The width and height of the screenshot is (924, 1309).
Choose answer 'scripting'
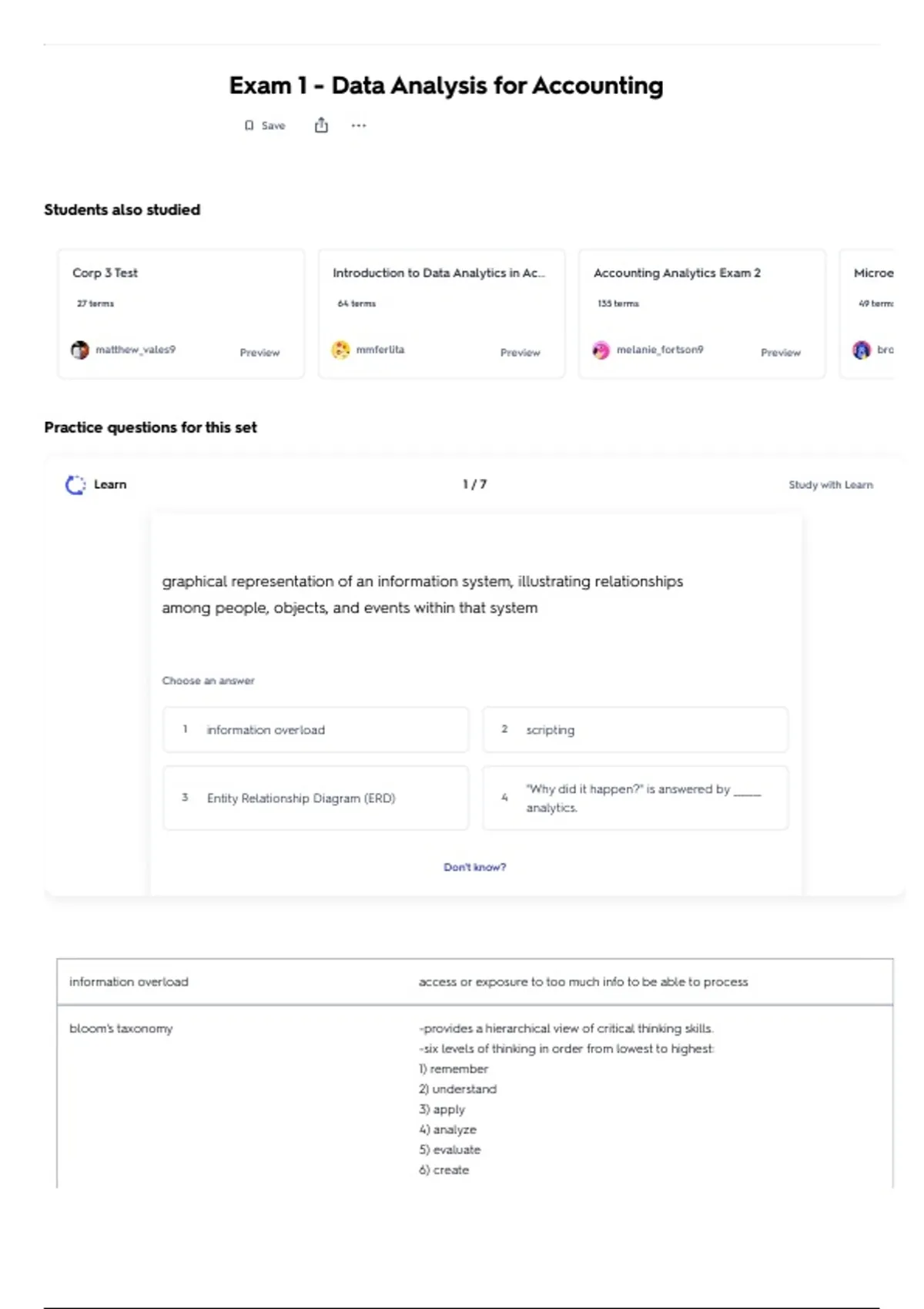635,729
